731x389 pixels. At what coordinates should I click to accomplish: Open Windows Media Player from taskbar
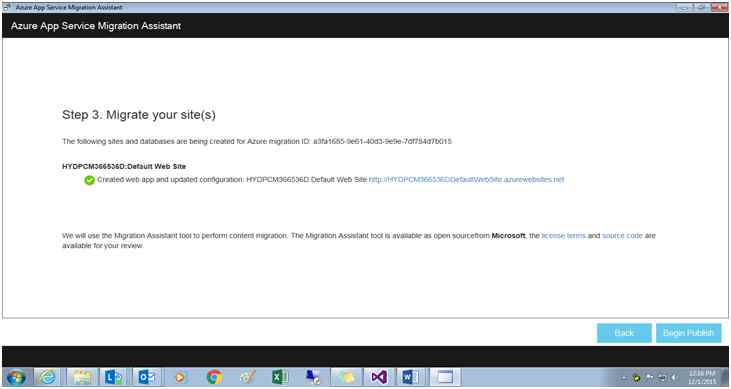(x=180, y=377)
